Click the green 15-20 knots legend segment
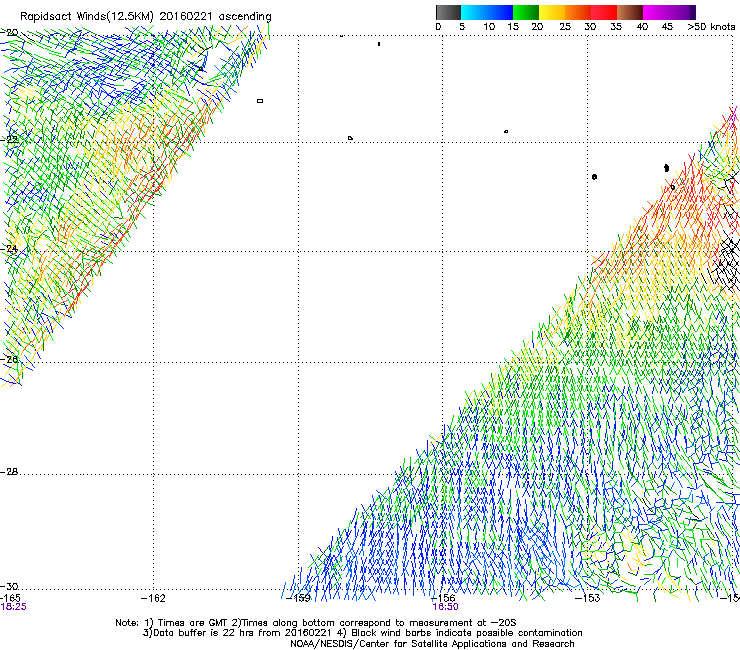 click(x=526, y=12)
